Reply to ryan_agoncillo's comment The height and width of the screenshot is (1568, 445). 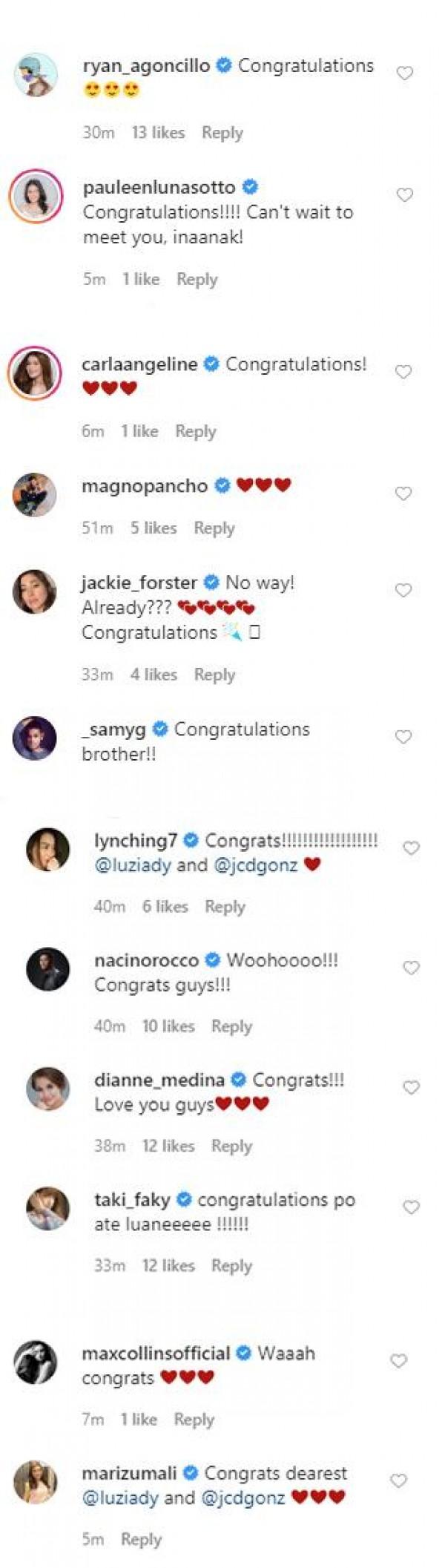coord(222,133)
